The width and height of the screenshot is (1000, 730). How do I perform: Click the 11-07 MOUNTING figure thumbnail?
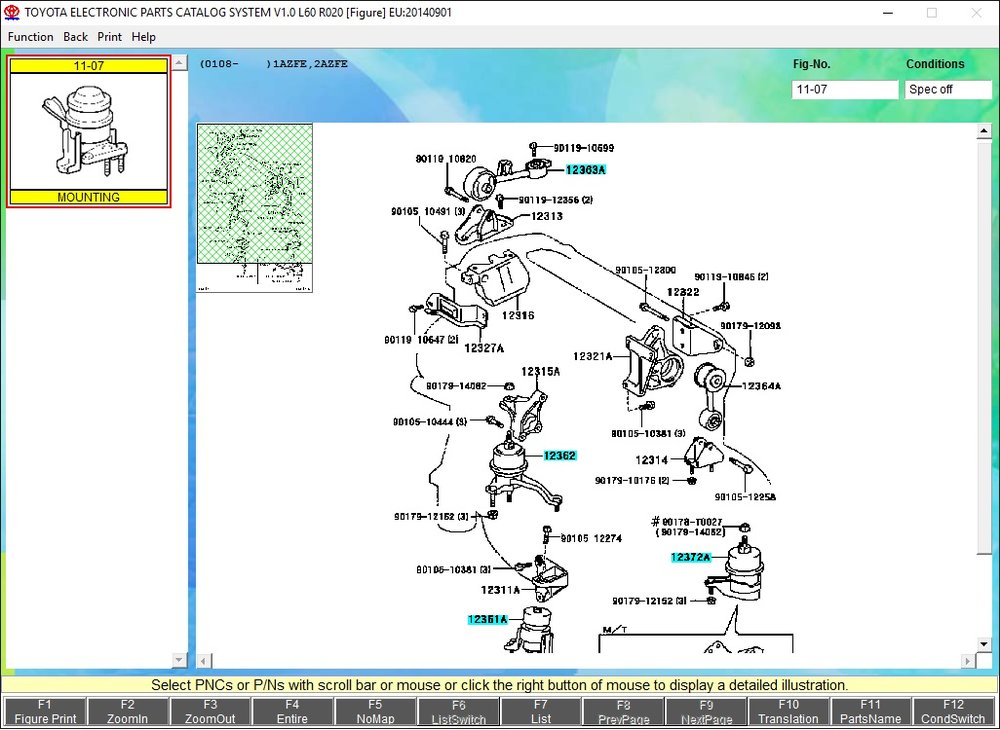pos(89,131)
